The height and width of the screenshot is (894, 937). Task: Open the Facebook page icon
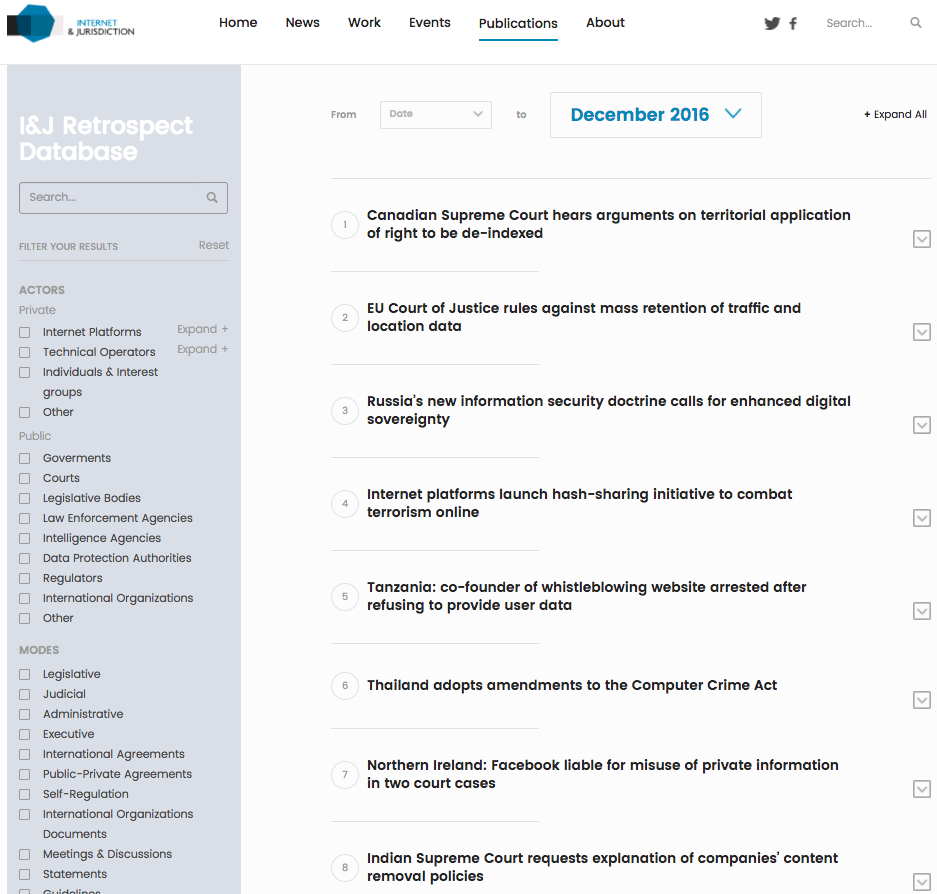793,23
